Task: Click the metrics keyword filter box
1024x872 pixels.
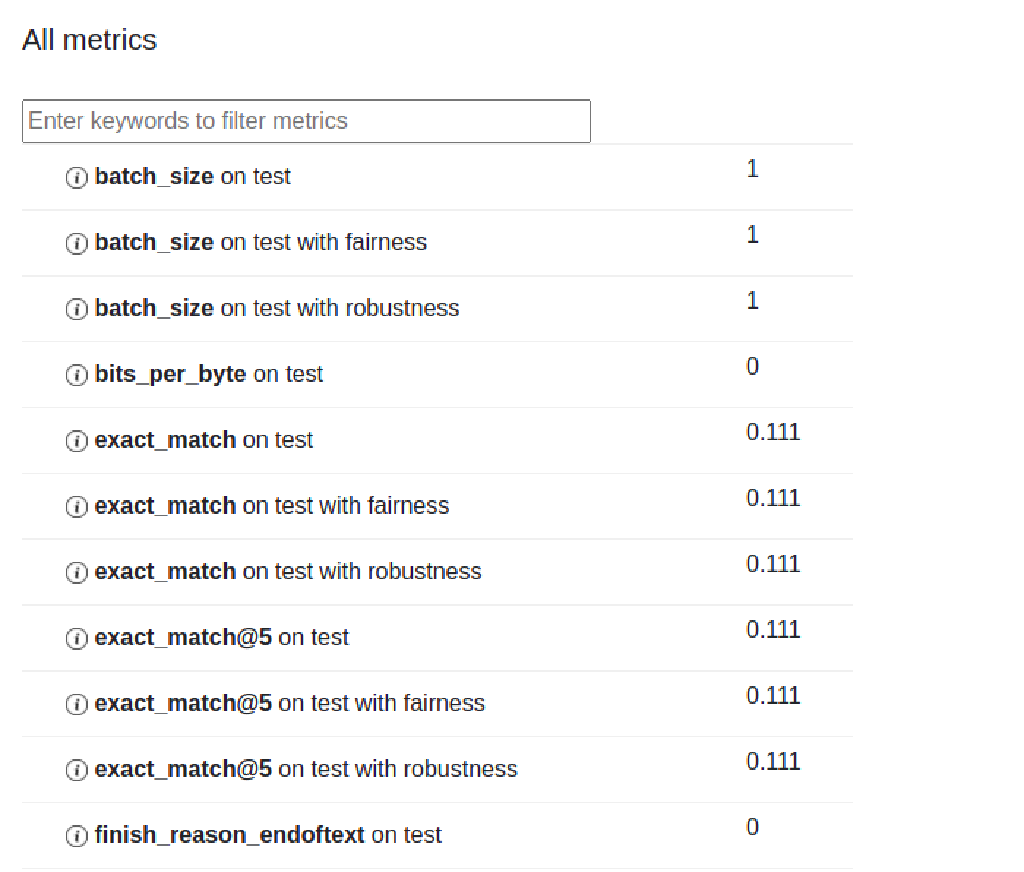Action: [x=306, y=120]
